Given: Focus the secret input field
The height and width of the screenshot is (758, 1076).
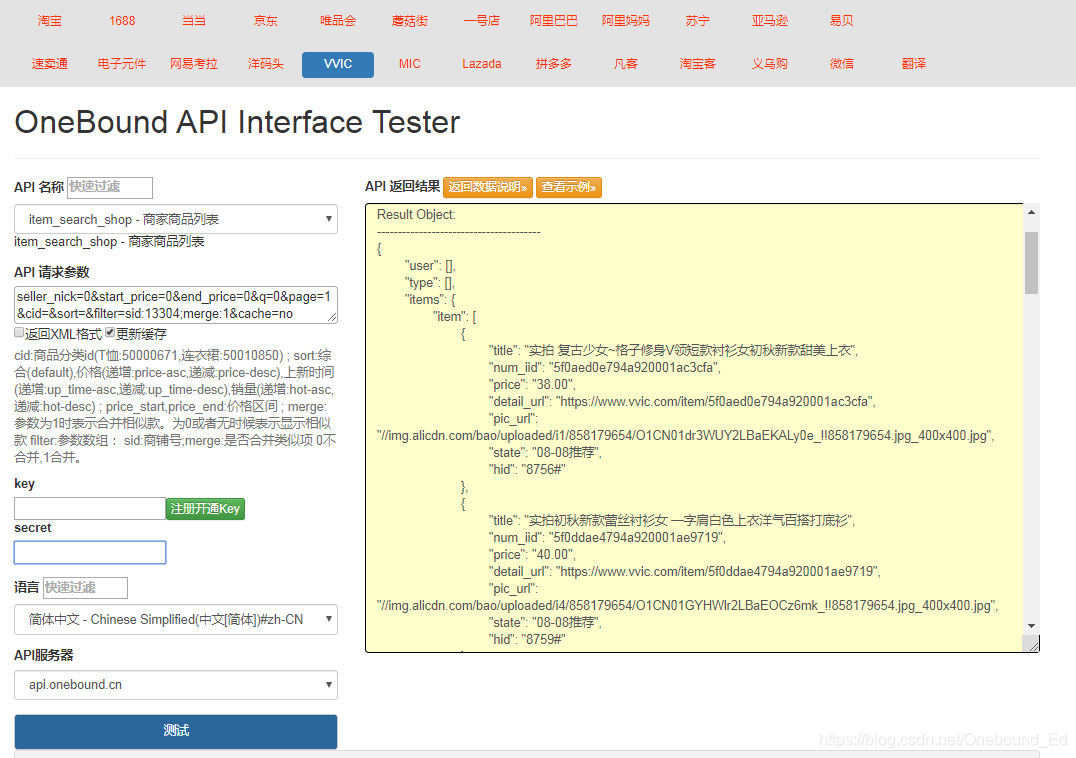Looking at the screenshot, I should pyautogui.click(x=90, y=552).
